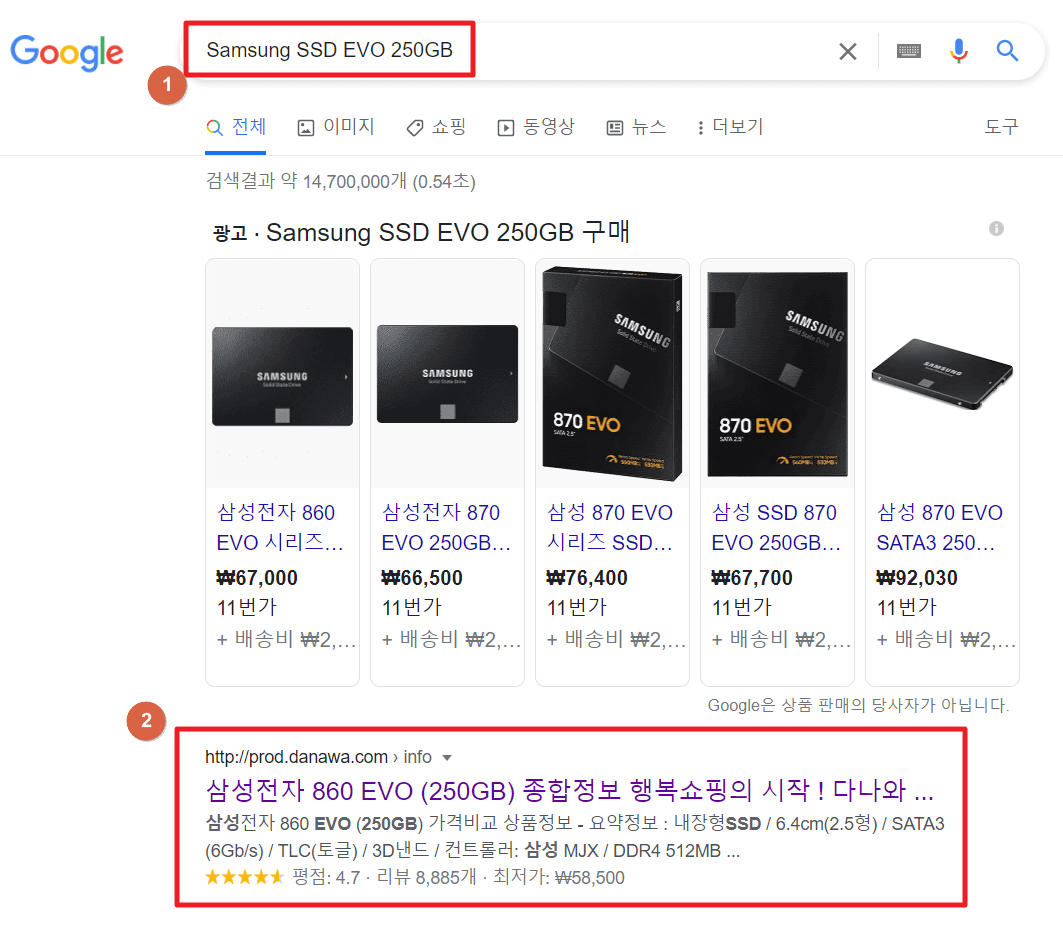Open the 이미지 images tab

tap(336, 127)
